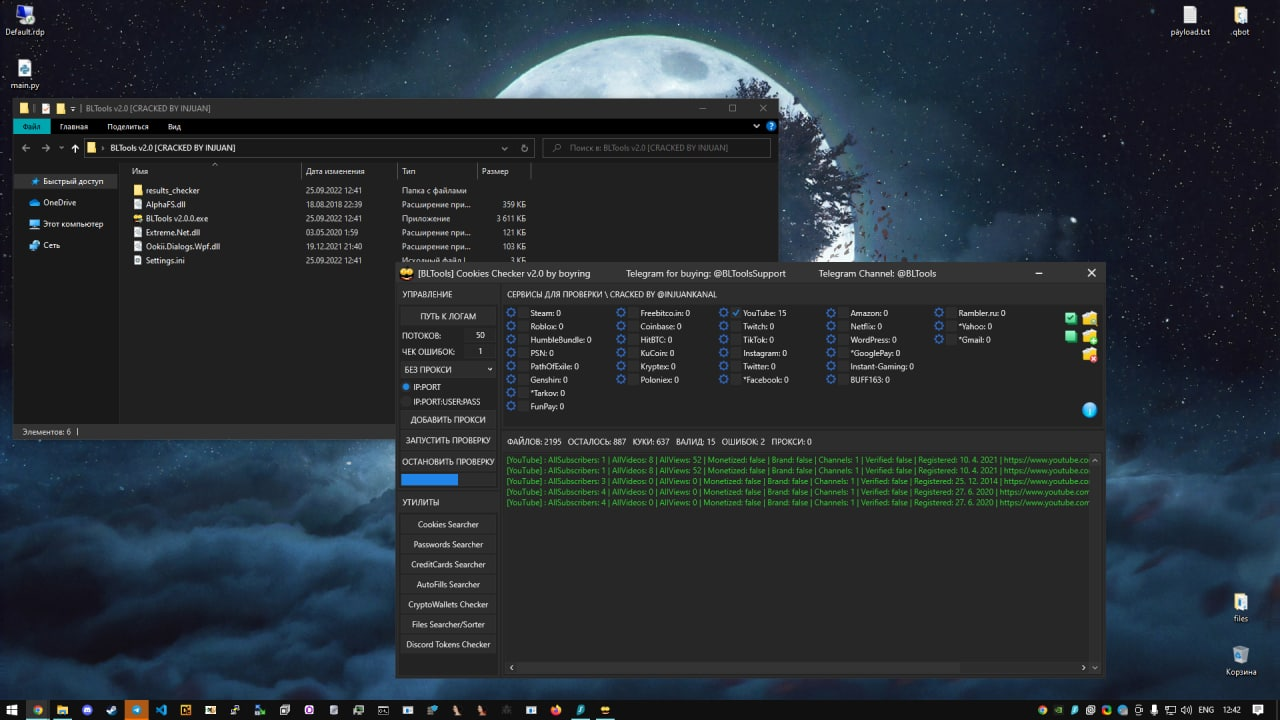The height and width of the screenshot is (720, 1280).
Task: Refresh the BLTools folder in Explorer
Action: click(525, 148)
